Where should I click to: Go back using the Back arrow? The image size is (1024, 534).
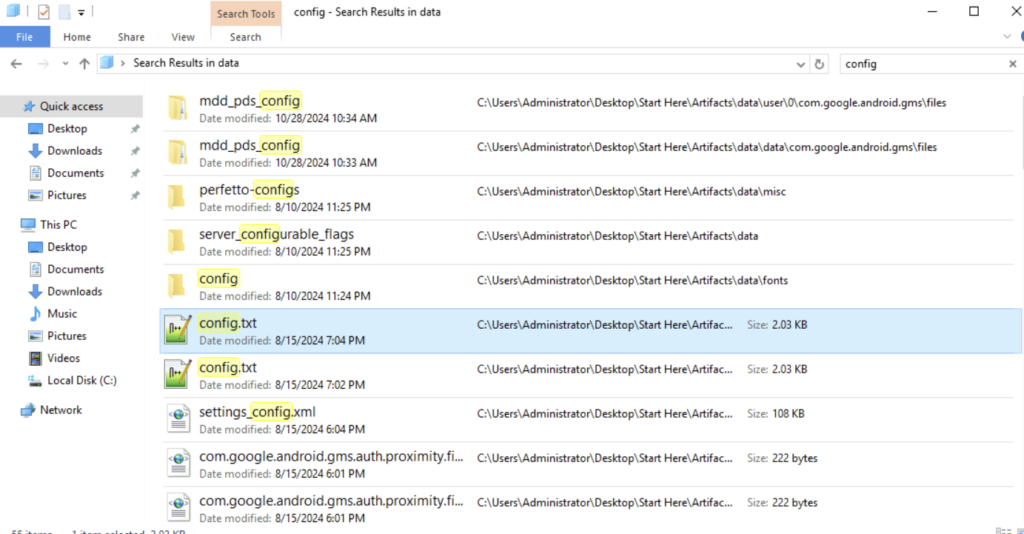[x=16, y=63]
